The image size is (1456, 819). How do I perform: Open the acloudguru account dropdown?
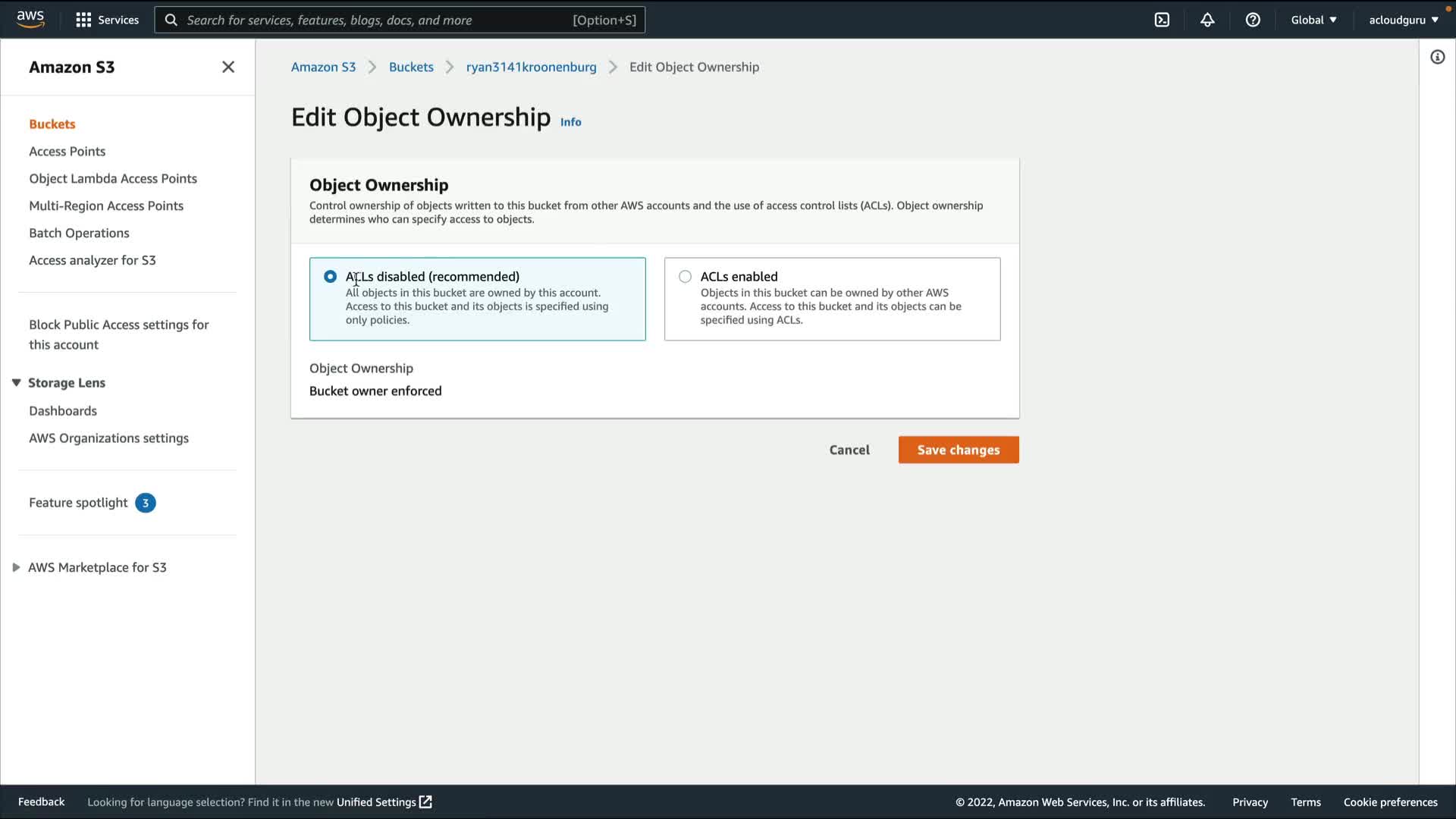click(x=1403, y=20)
